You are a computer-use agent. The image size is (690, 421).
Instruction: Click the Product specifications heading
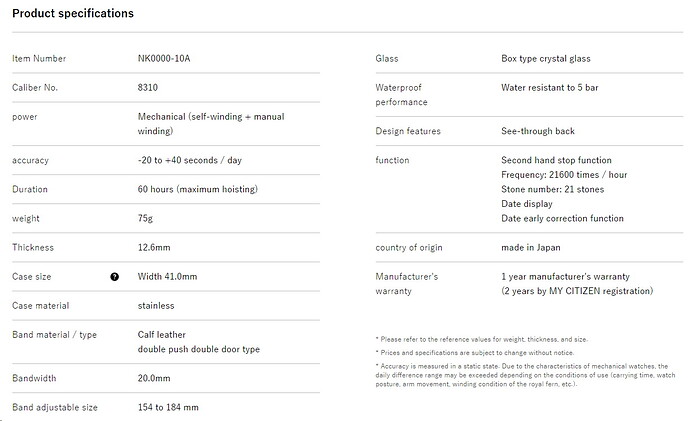click(73, 14)
